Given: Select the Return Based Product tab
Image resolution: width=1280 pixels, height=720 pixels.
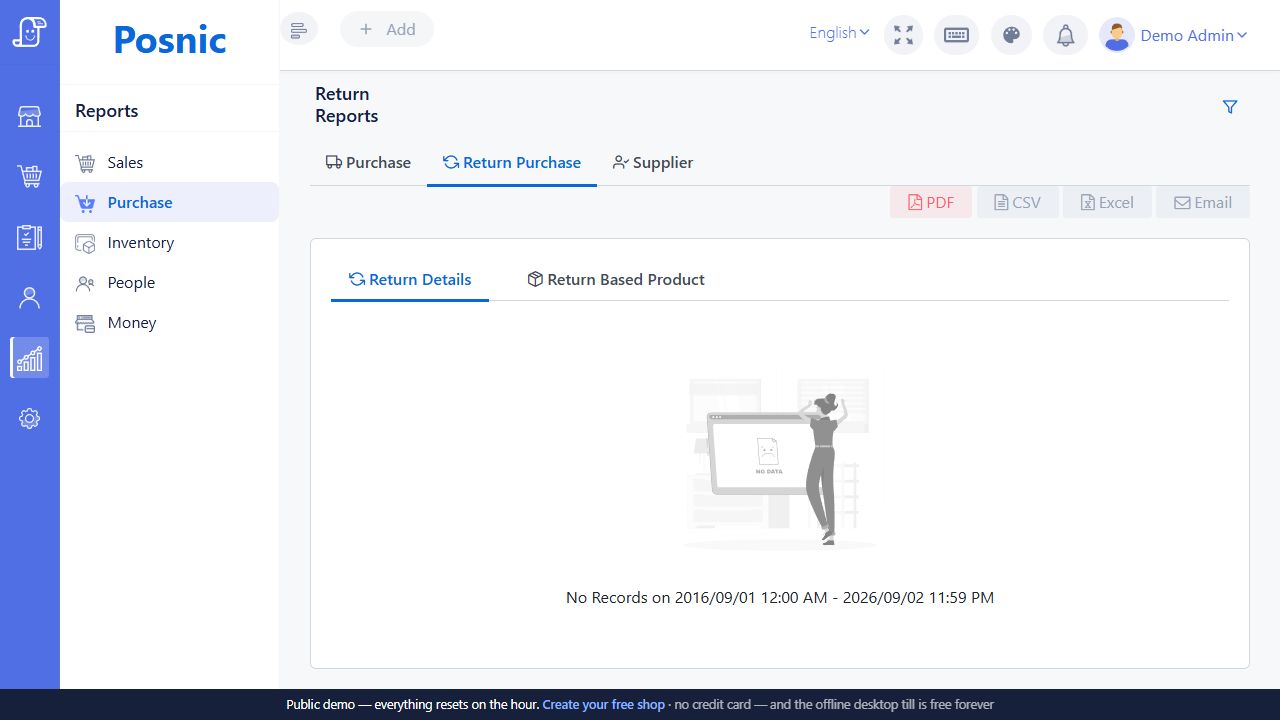Looking at the screenshot, I should tap(616, 279).
